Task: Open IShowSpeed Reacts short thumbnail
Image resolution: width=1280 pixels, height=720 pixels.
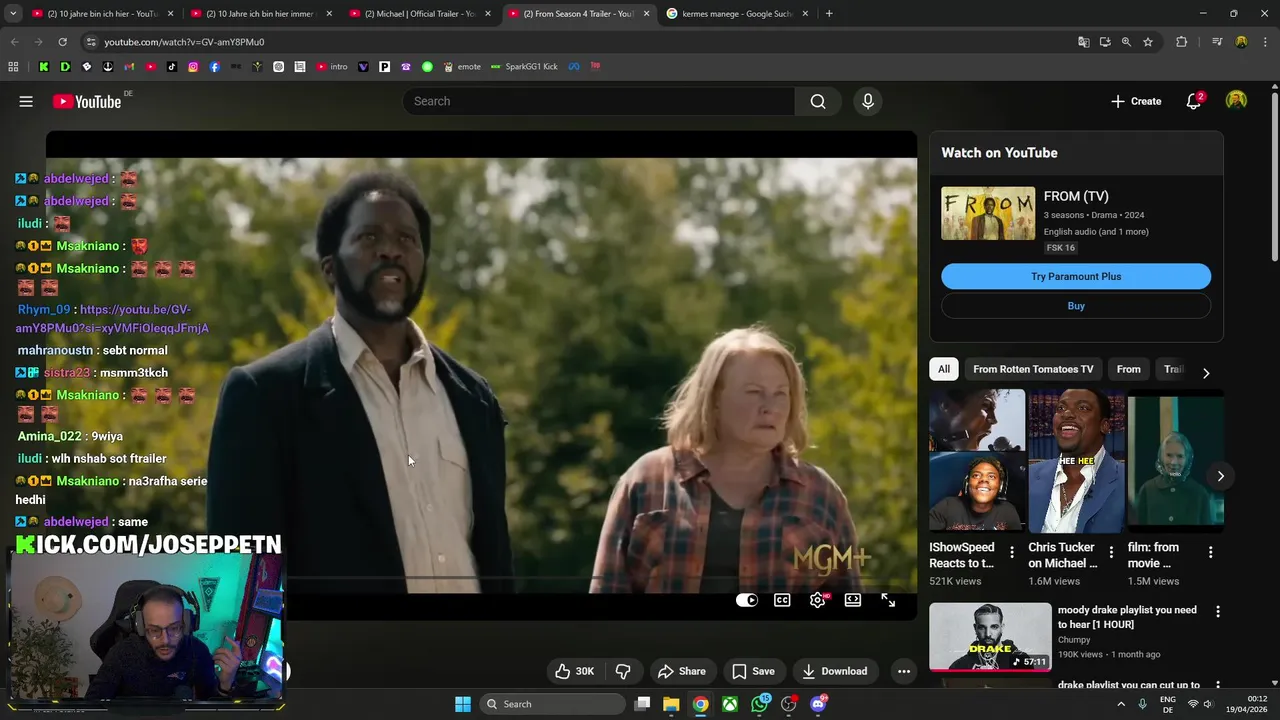Action: click(x=977, y=461)
